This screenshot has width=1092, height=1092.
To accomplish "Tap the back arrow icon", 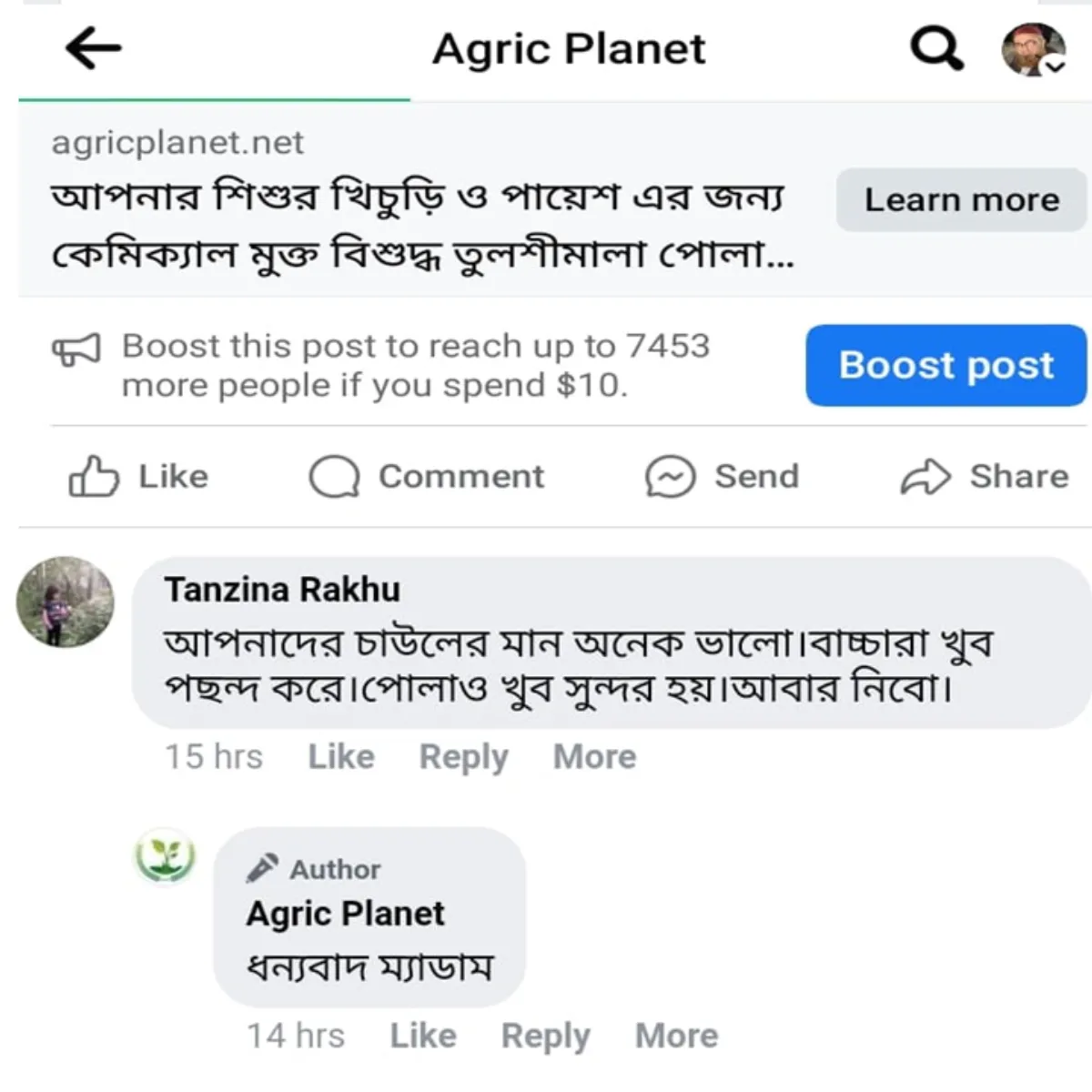I will click(94, 48).
